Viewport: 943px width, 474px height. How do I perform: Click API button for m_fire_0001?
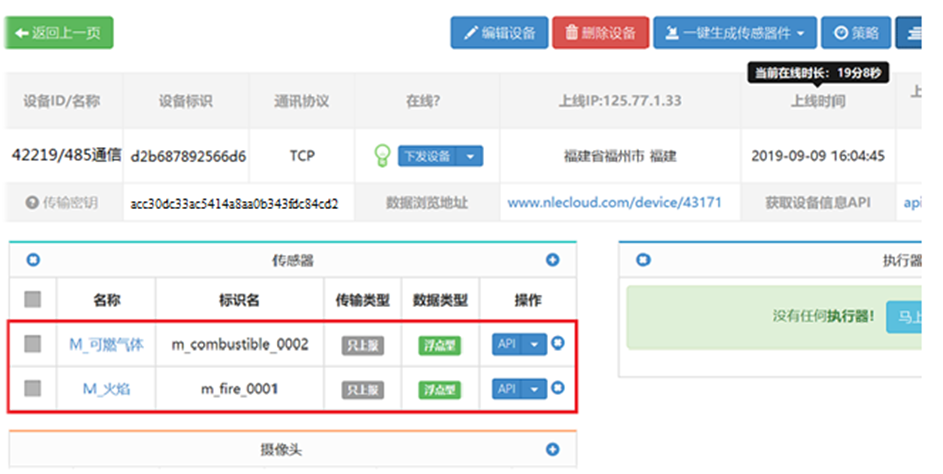507,389
